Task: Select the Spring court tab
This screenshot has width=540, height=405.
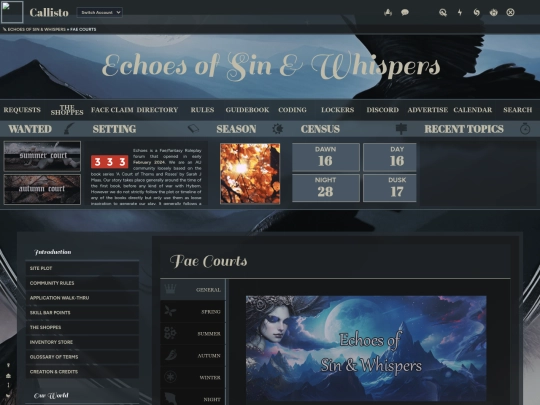Action: 193,311
